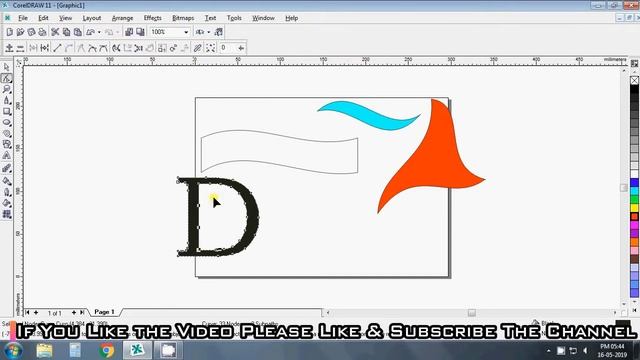Click Rotate and Skew Nodes icon
The width and height of the screenshot is (640, 360).
click(x=173, y=48)
